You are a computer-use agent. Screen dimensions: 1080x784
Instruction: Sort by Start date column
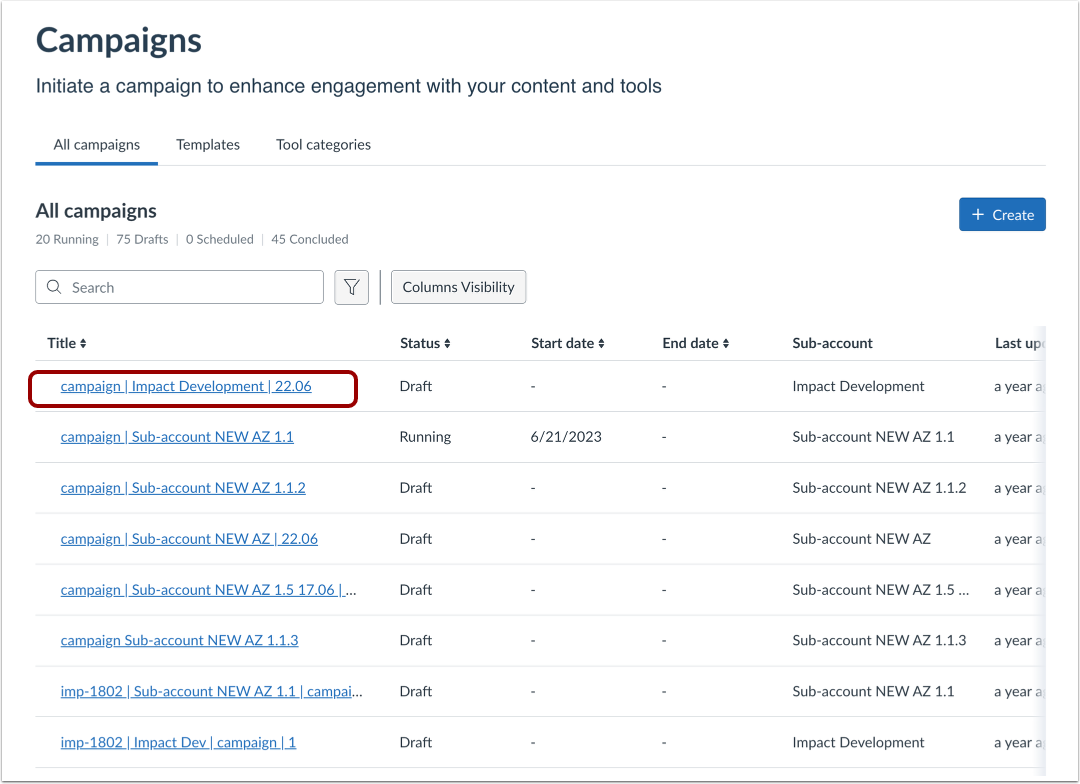click(601, 344)
